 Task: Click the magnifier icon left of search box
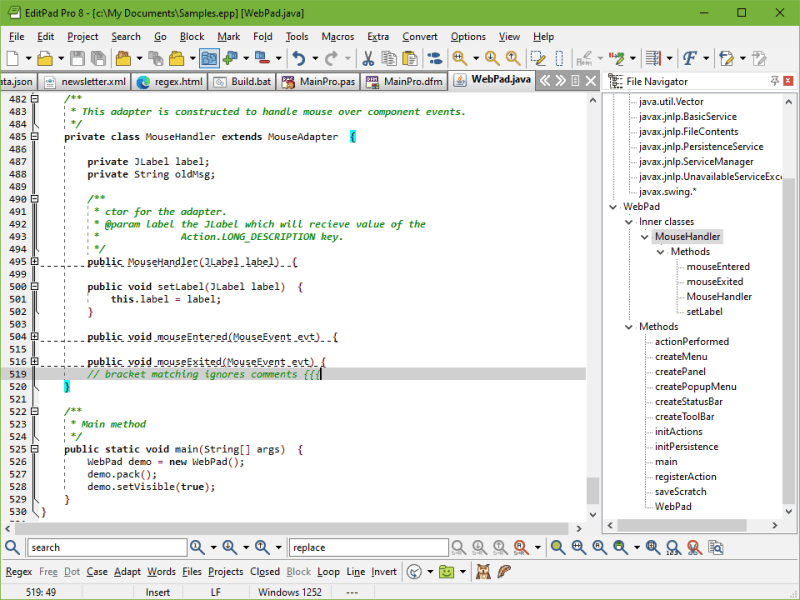(12, 547)
